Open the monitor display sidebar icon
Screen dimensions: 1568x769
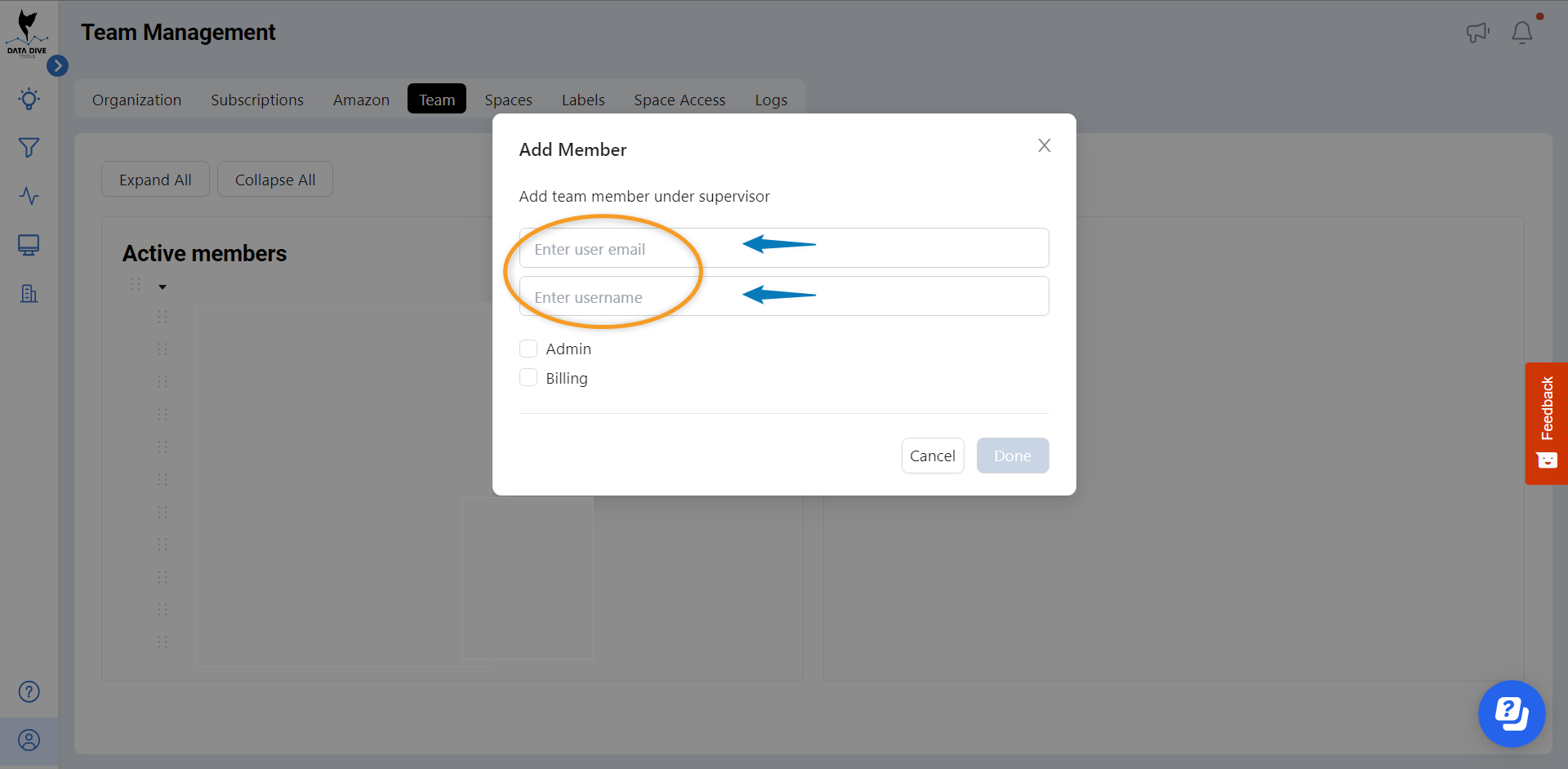coord(29,245)
